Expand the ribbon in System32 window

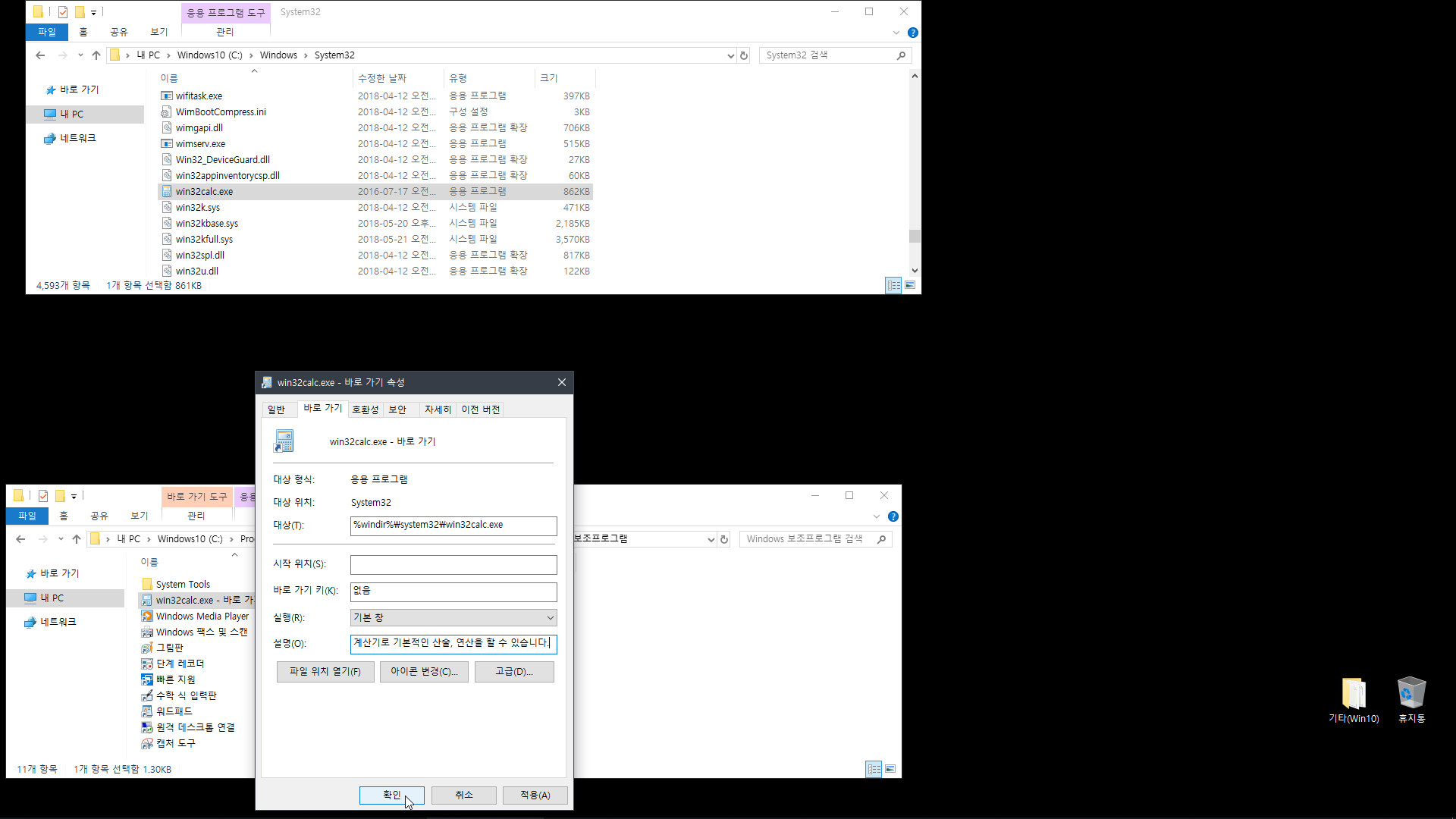pos(896,33)
